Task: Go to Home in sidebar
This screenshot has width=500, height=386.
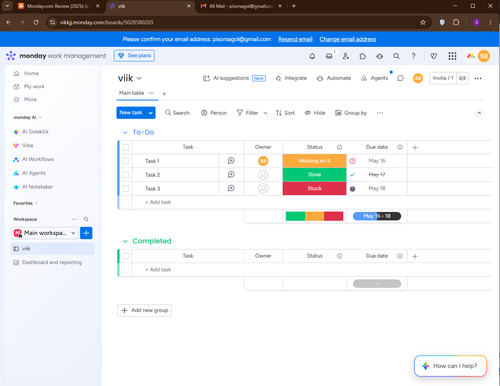Action: click(x=31, y=73)
